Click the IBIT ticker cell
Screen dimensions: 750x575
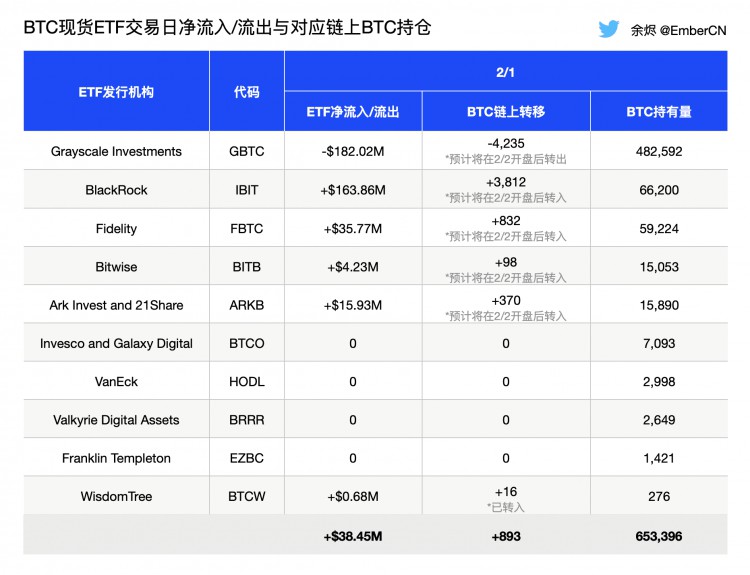[247, 190]
